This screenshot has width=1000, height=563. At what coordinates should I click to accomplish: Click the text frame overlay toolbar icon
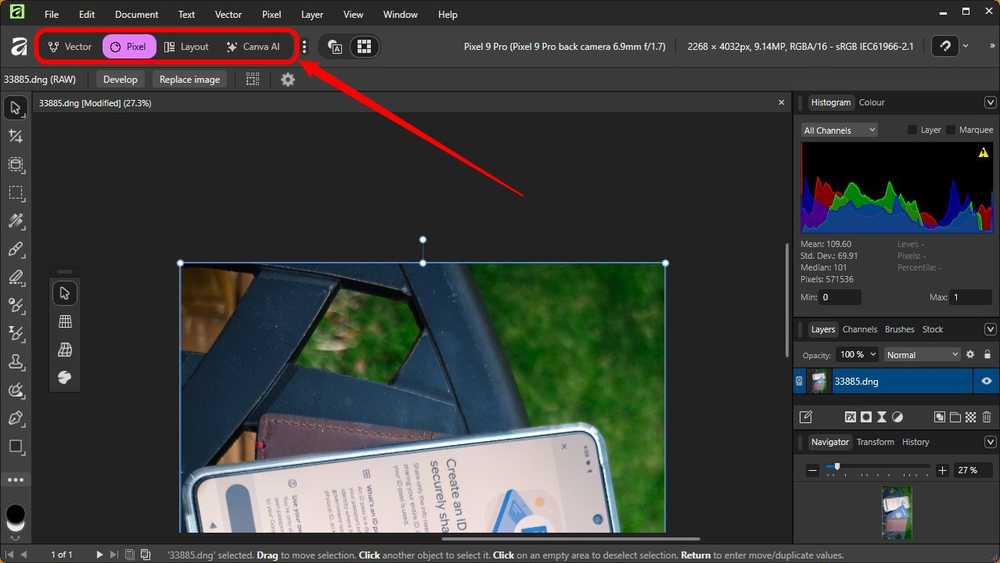[335, 47]
